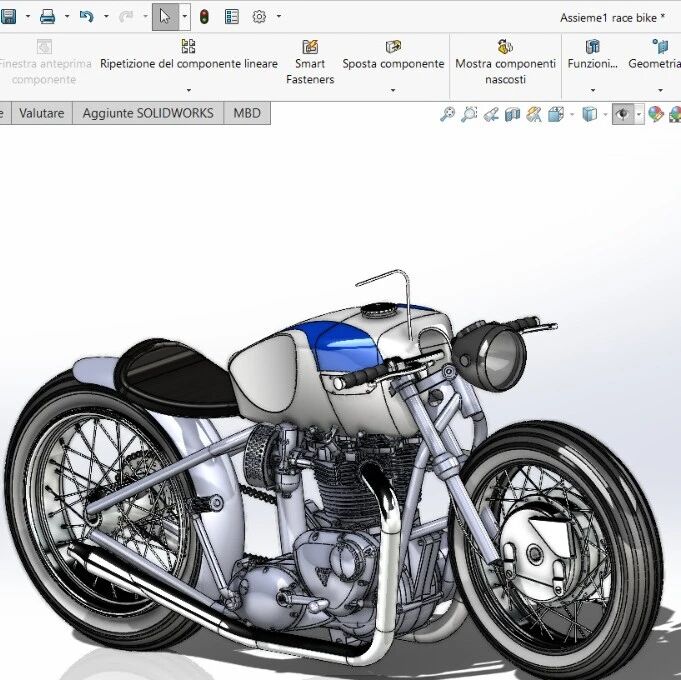The image size is (681, 680).
Task: Click the Sposta componente icon
Action: [393, 46]
